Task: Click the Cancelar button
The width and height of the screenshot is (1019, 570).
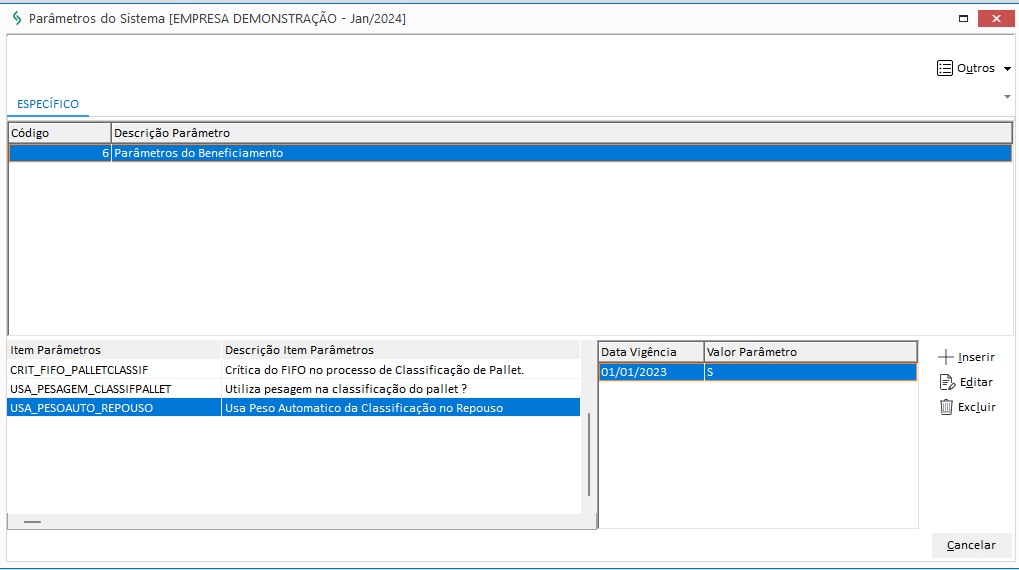Action: [972, 545]
